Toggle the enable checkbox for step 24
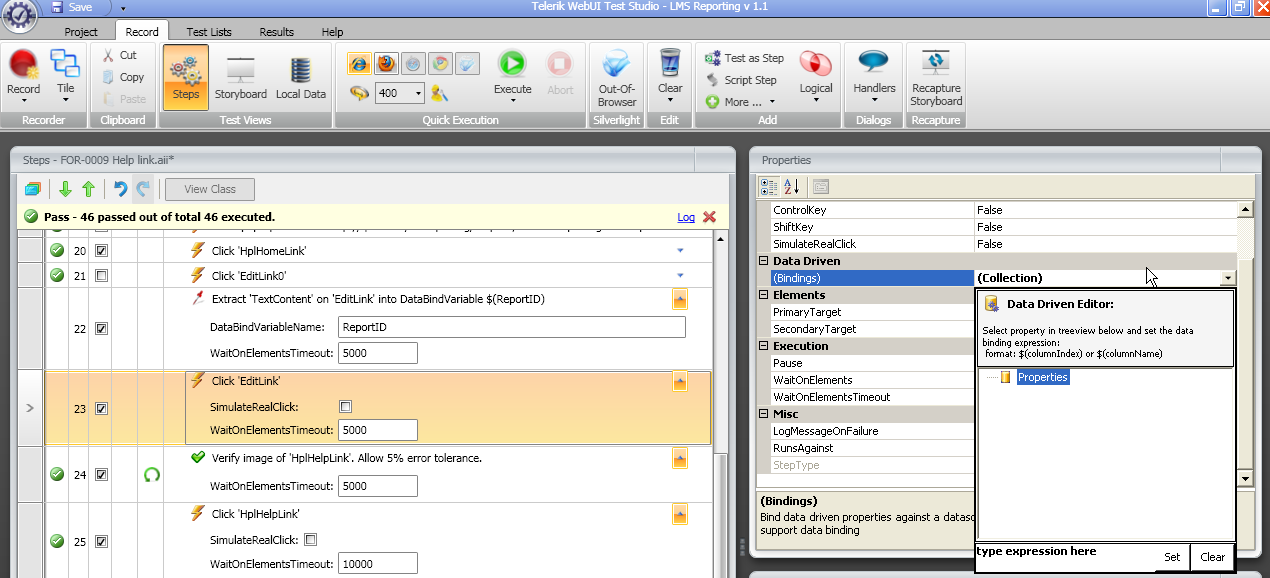1270x578 pixels. (101, 475)
